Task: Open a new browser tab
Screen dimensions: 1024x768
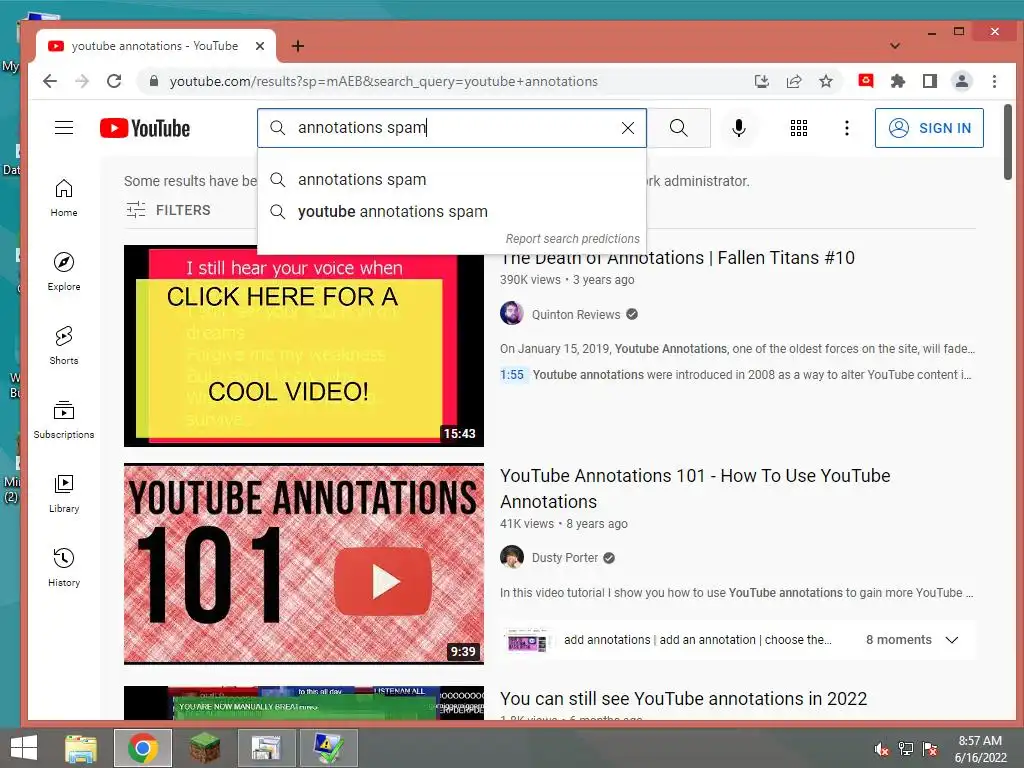Action: (298, 46)
